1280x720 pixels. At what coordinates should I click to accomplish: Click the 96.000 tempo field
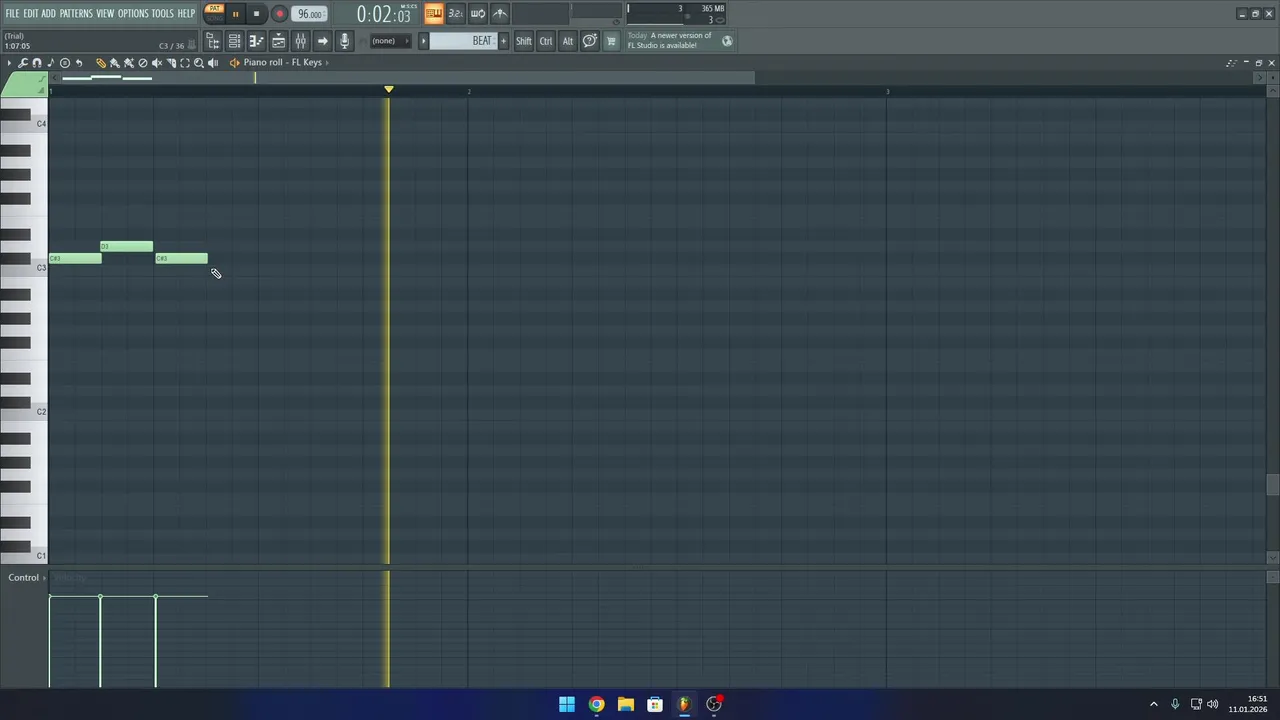tap(310, 14)
